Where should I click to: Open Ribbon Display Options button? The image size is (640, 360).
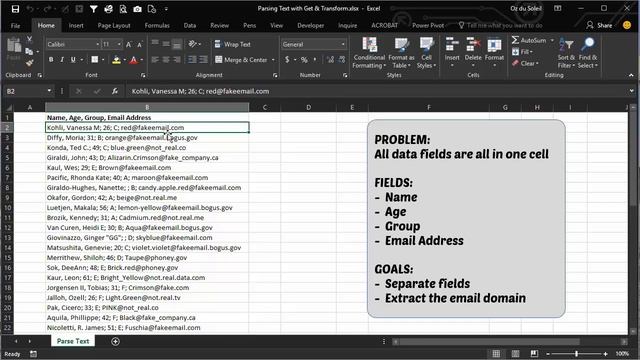pyautogui.click(x=558, y=9)
